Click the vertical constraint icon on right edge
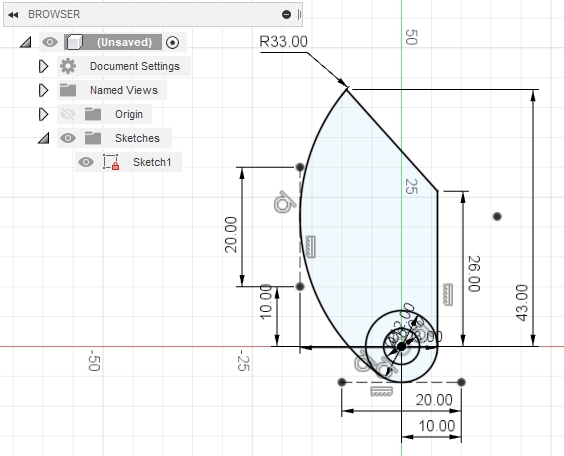The width and height of the screenshot is (564, 456). click(x=448, y=295)
